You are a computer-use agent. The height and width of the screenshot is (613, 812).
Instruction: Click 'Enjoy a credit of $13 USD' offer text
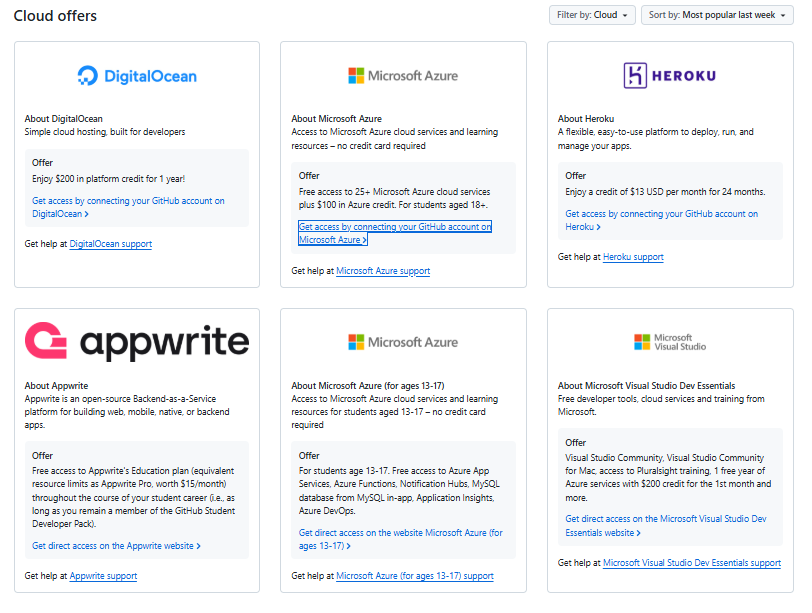click(x=665, y=192)
